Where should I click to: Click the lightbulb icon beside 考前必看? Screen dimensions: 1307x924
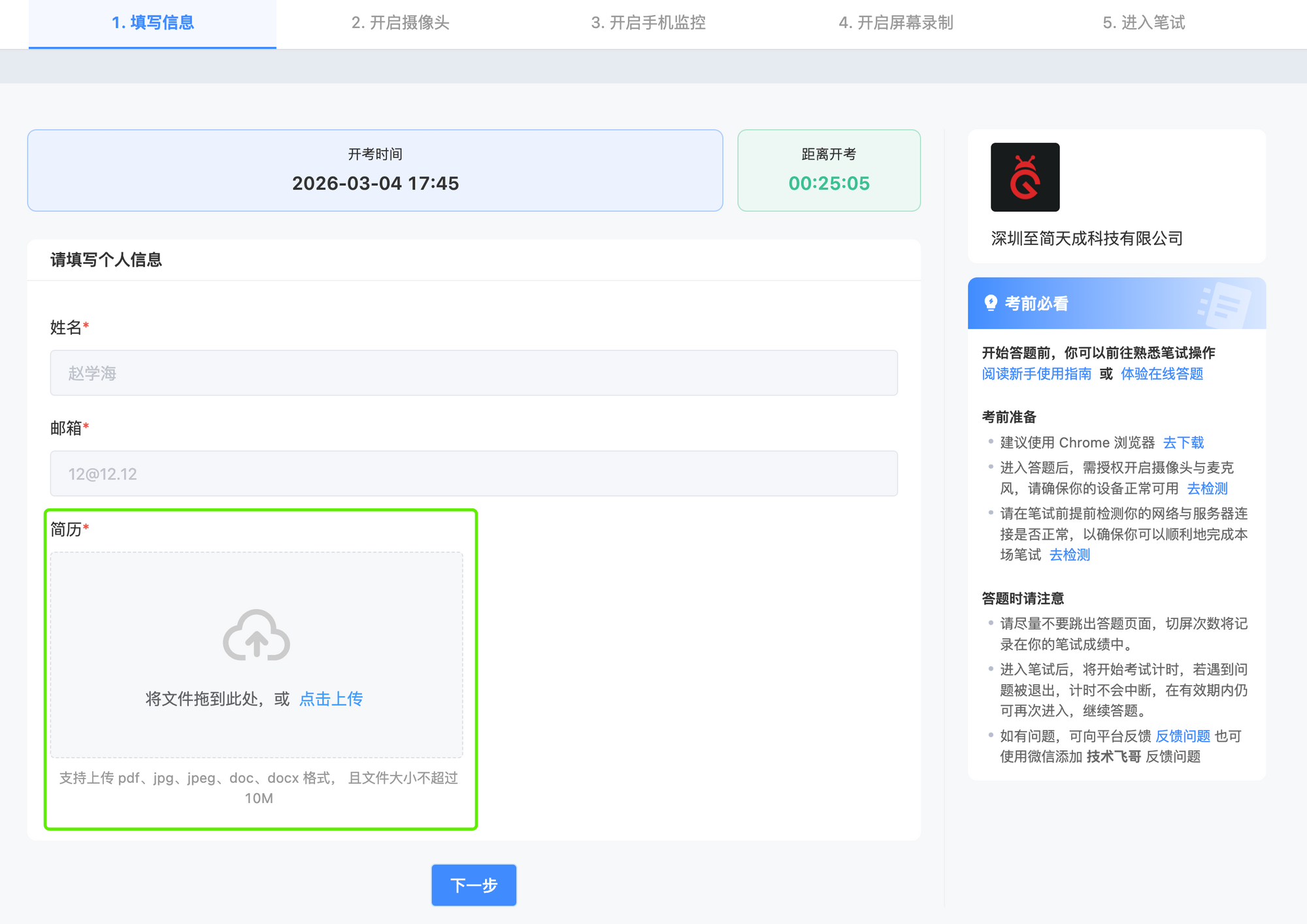coord(991,303)
